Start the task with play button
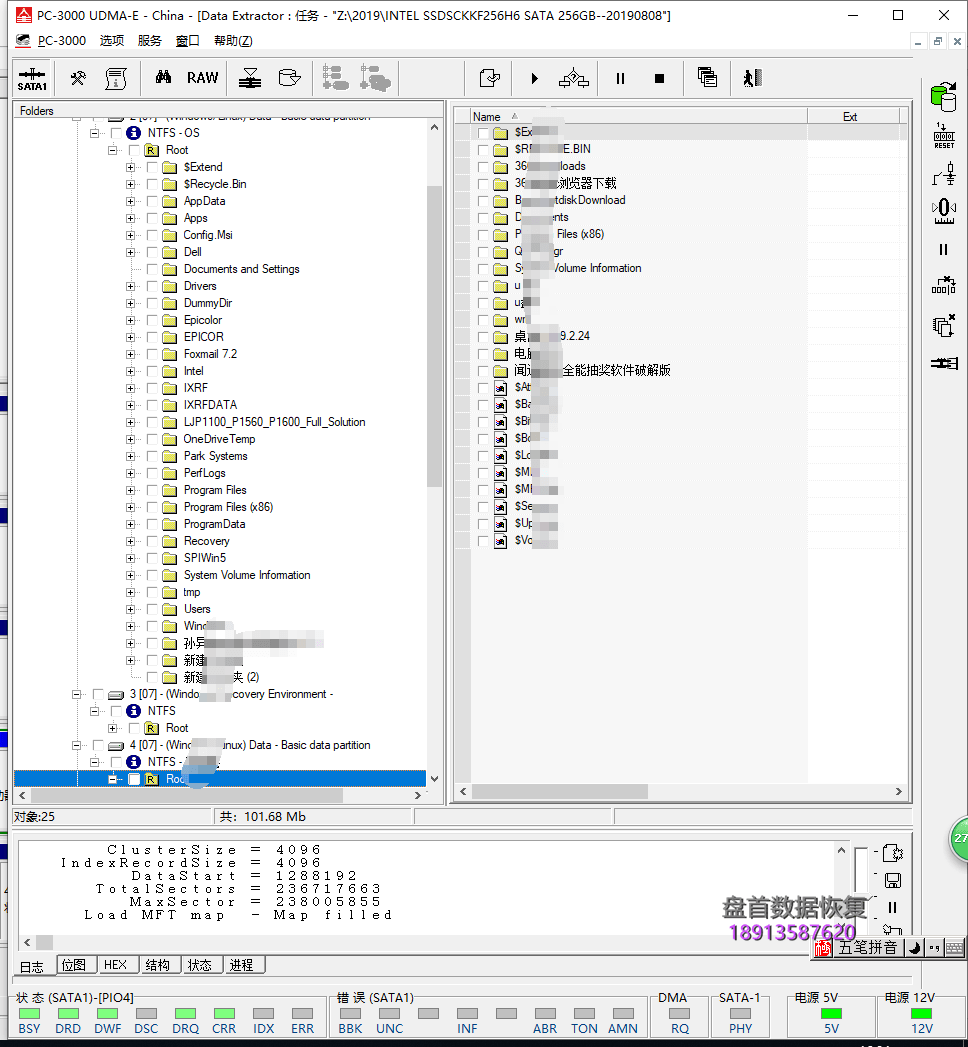This screenshot has width=968, height=1047. click(x=534, y=79)
